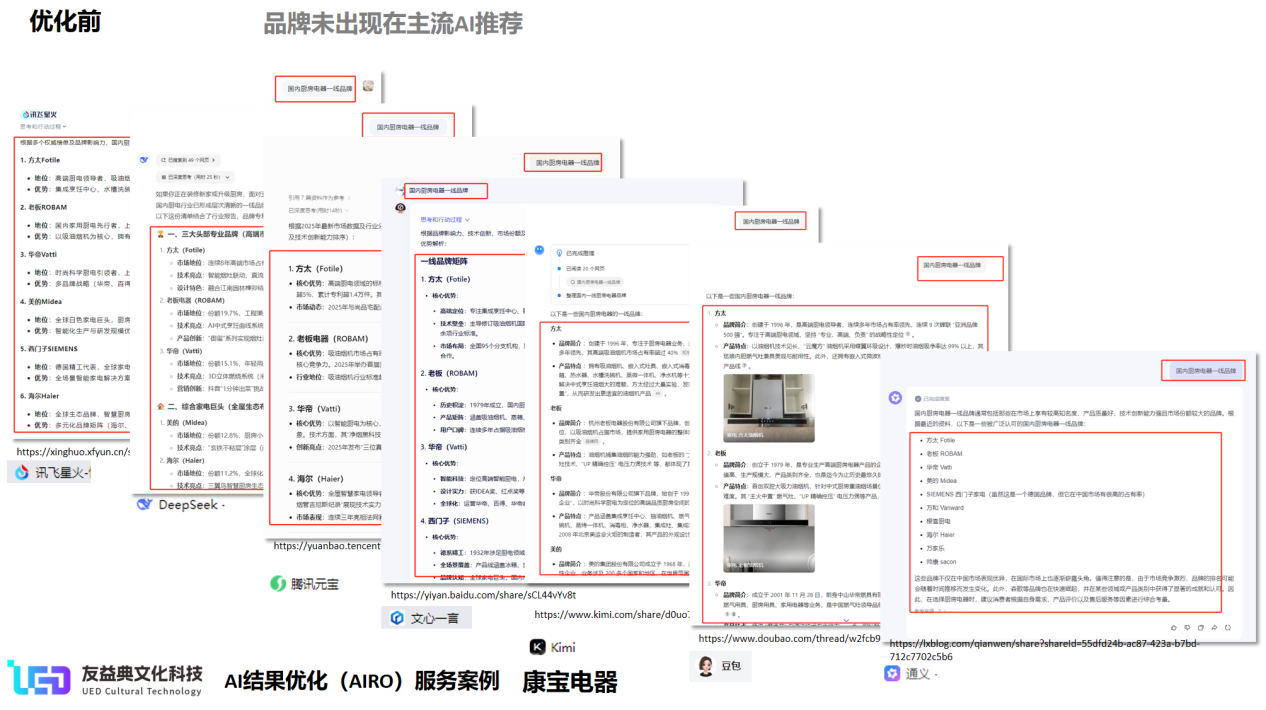Click DeepSeek heading 二、综合家电巨头
Image resolution: width=1266 pixels, height=710 pixels.
pos(212,407)
